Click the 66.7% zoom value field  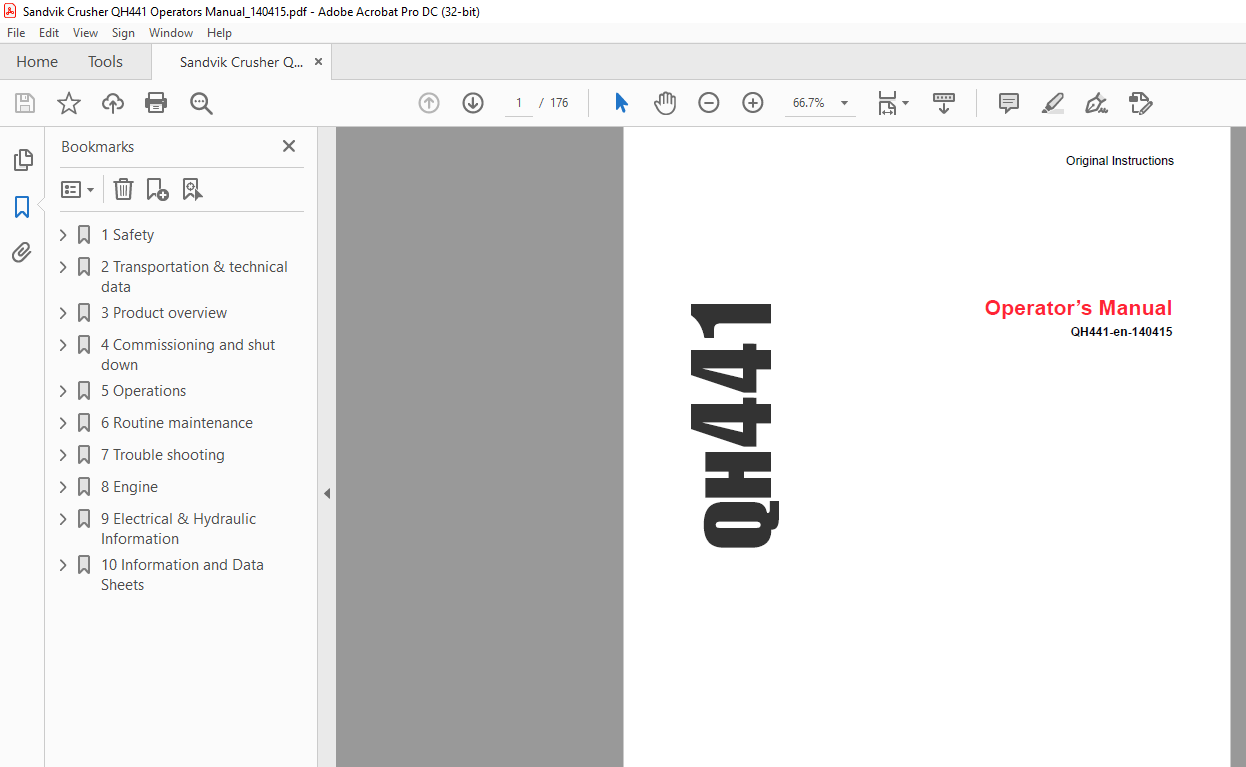pyautogui.click(x=808, y=103)
